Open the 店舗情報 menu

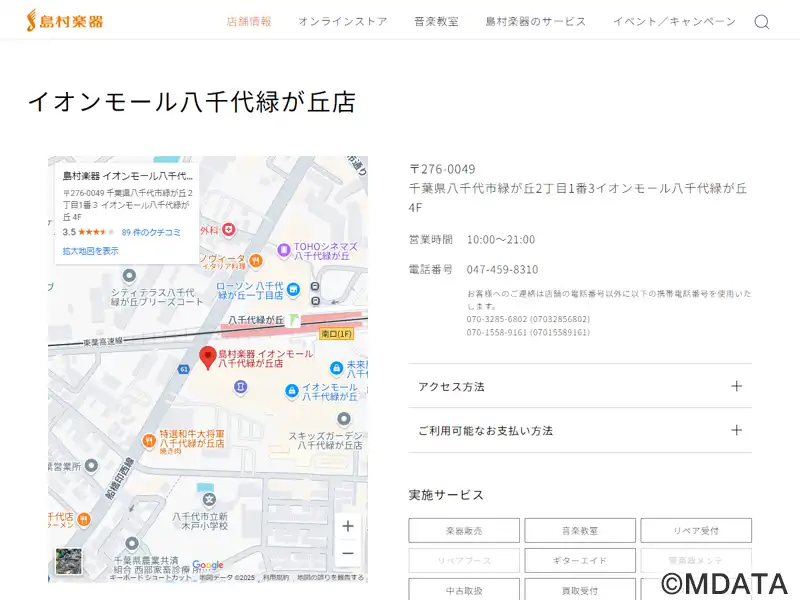249,21
